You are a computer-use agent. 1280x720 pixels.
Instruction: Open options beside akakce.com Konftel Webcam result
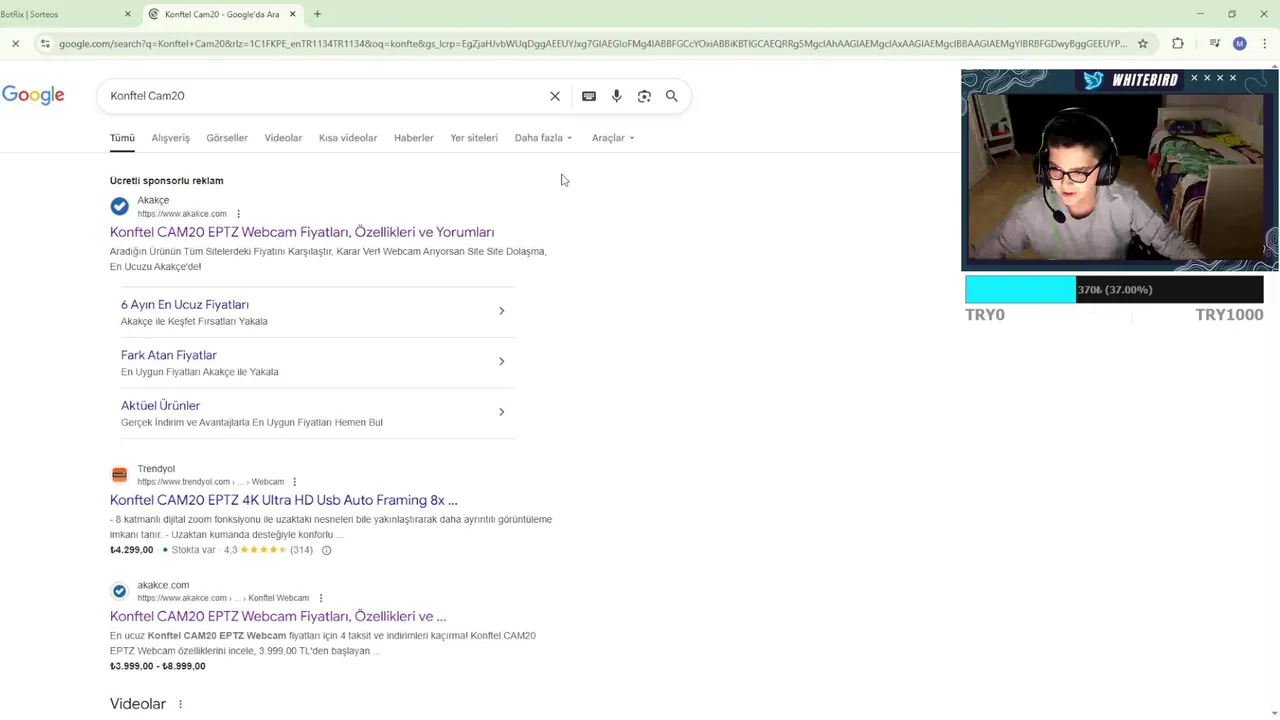[x=320, y=598]
